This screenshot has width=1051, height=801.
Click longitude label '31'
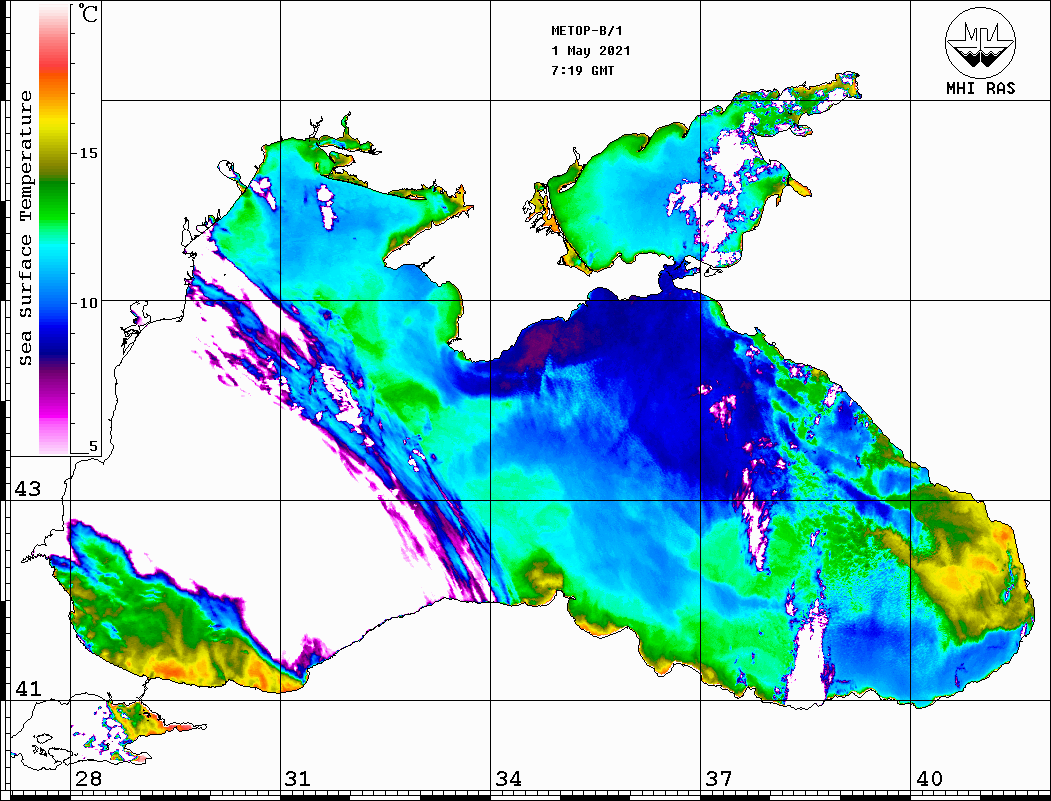(298, 778)
